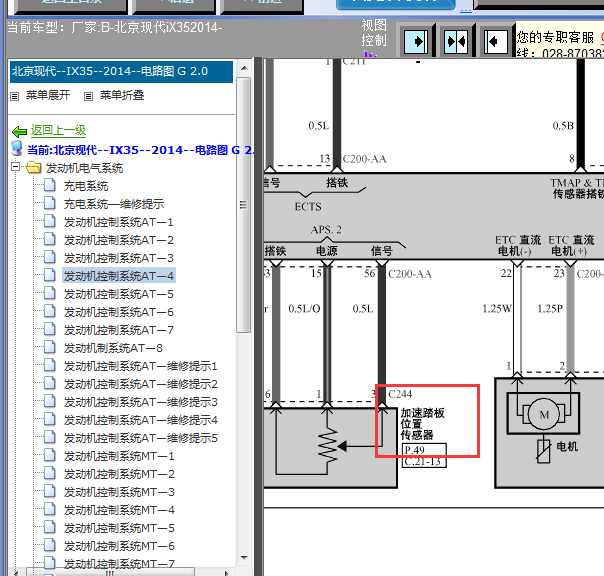Open 发动机控制系统AT—5
This screenshot has height=576, width=604.
[119, 294]
